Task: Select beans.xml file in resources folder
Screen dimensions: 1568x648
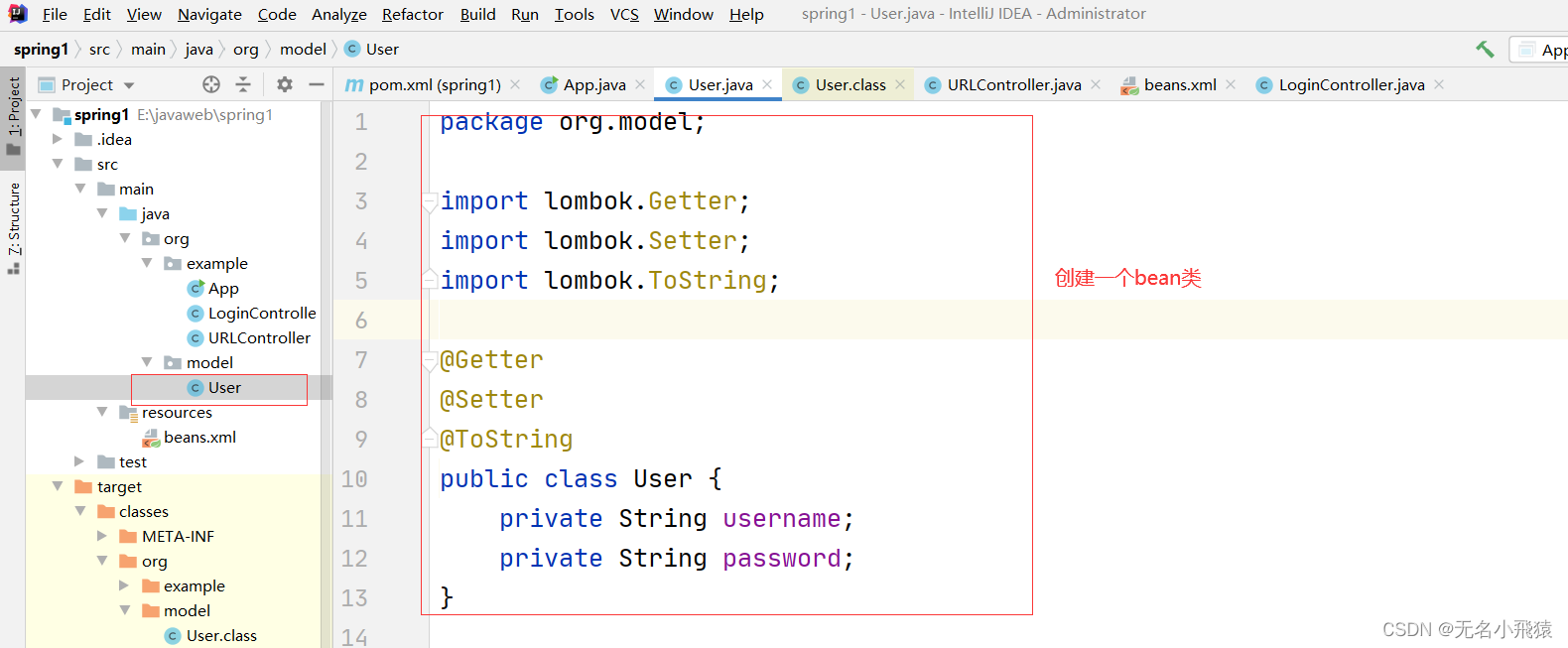Action: (x=189, y=437)
